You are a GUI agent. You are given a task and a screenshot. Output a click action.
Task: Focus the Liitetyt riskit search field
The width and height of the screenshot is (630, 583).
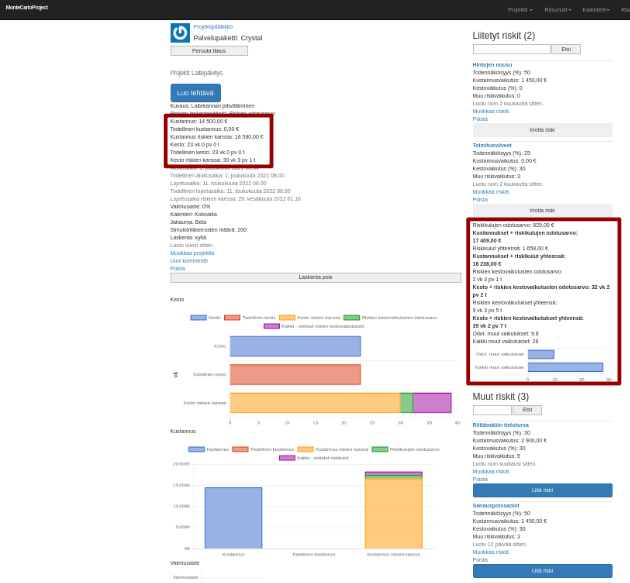pos(511,49)
